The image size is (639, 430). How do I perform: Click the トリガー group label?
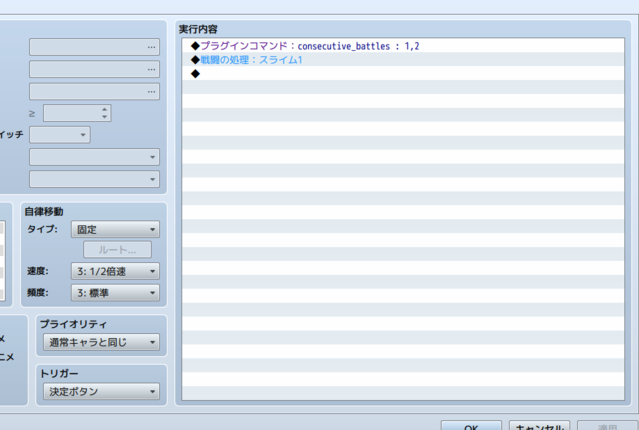pyautogui.click(x=59, y=373)
